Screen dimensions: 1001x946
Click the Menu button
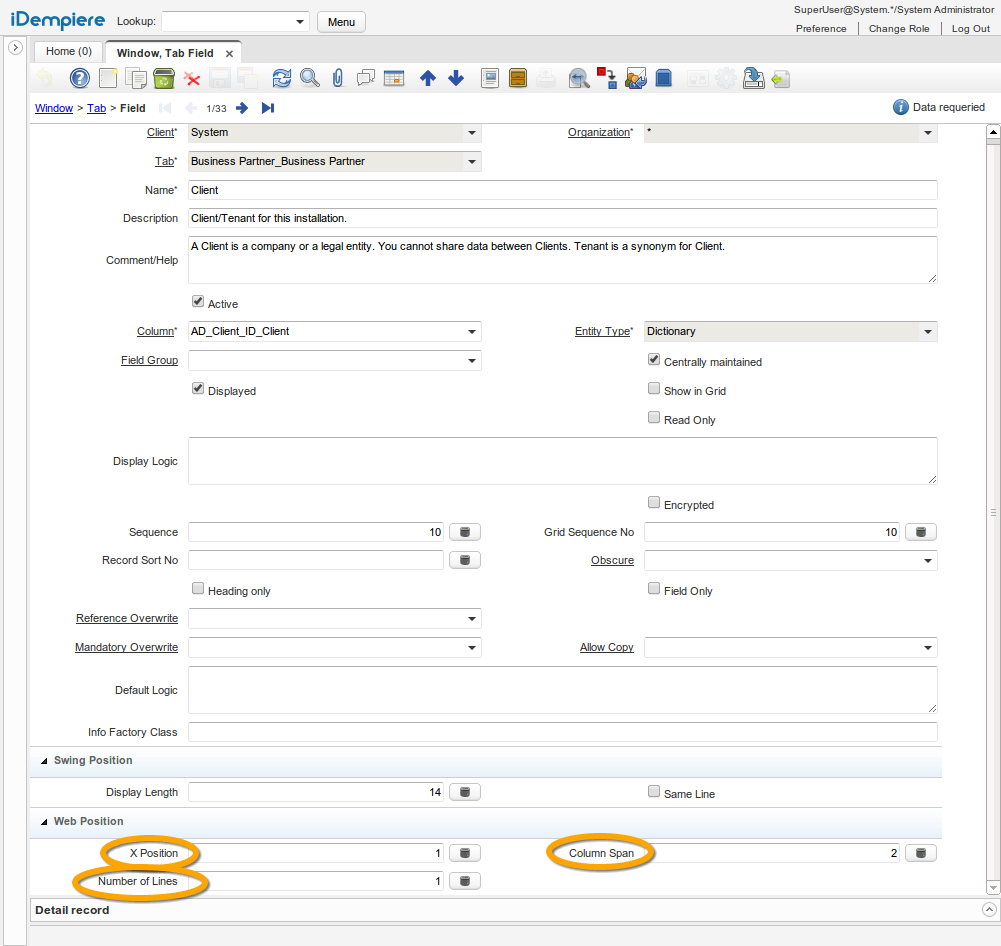click(341, 22)
